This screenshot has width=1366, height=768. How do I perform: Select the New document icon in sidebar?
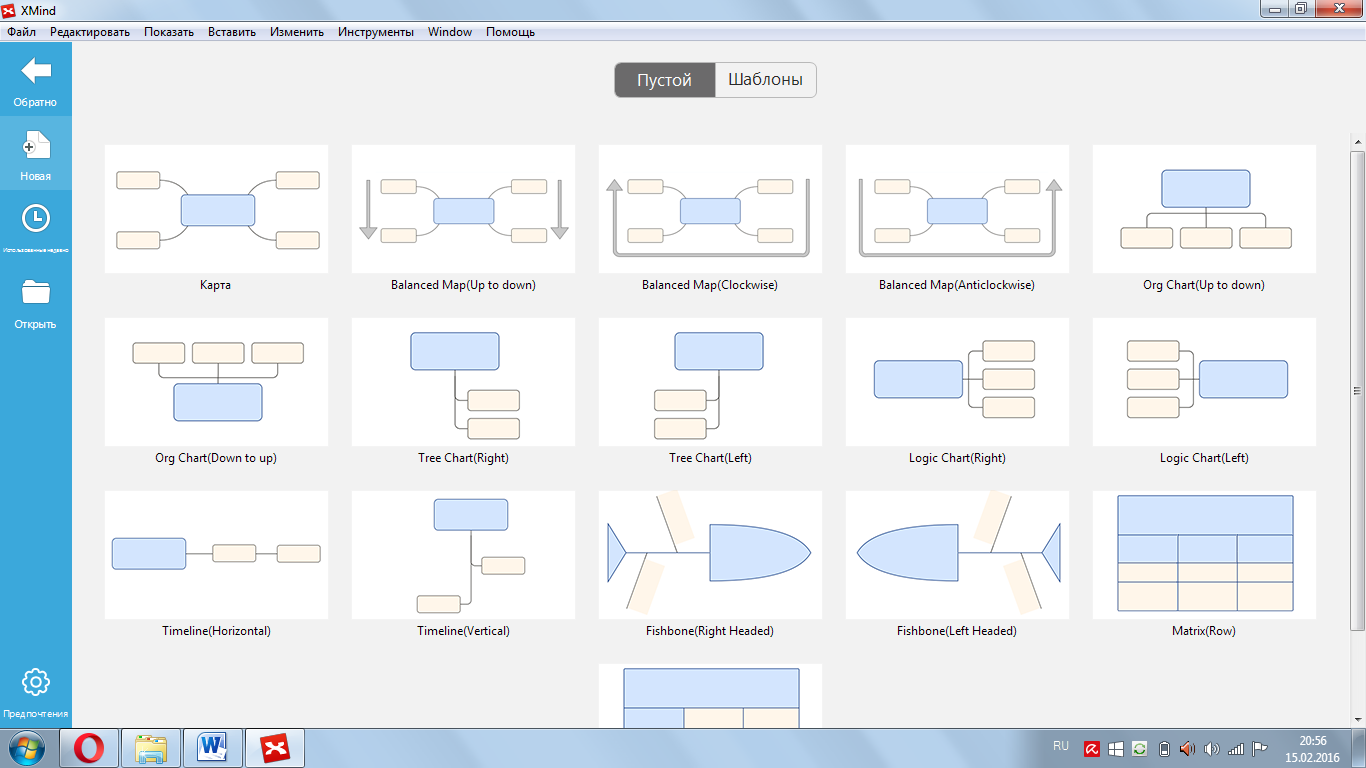point(36,145)
